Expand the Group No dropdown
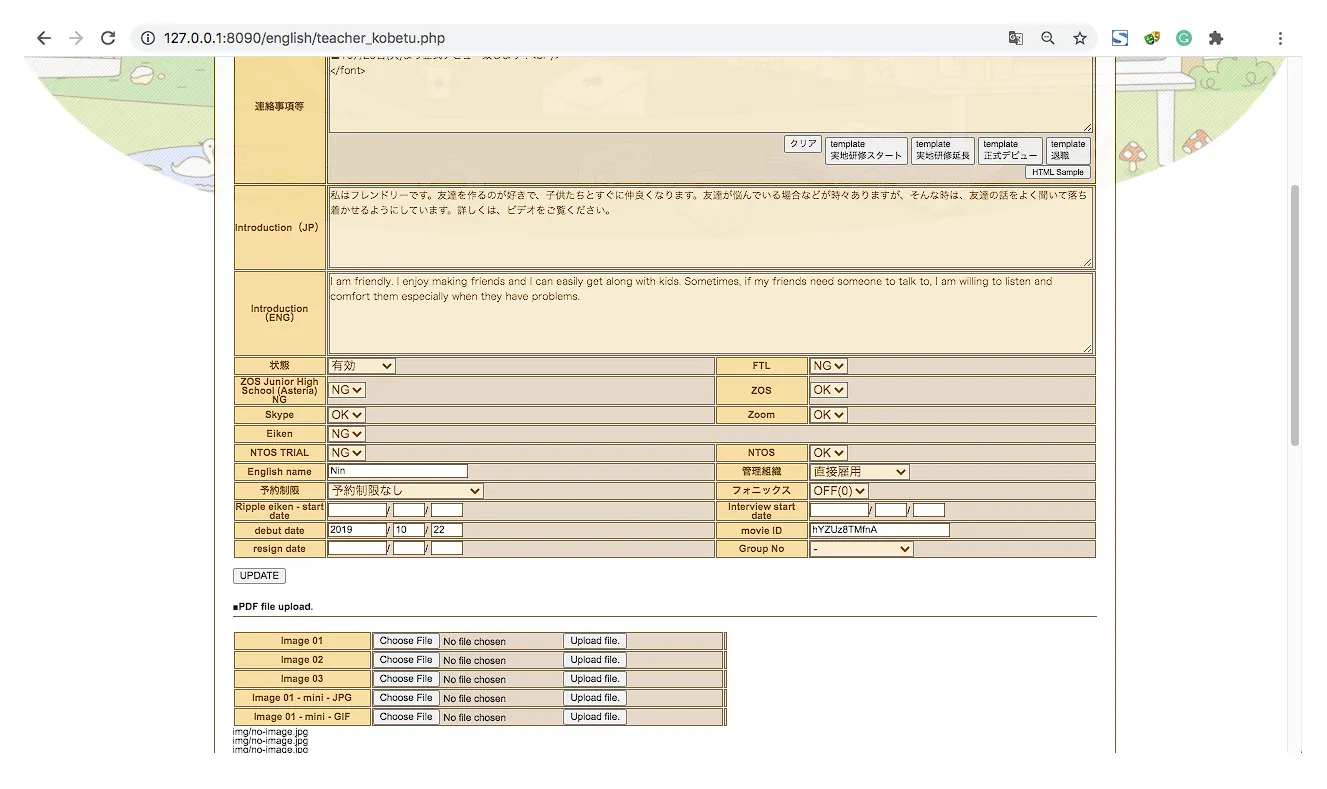 861,549
